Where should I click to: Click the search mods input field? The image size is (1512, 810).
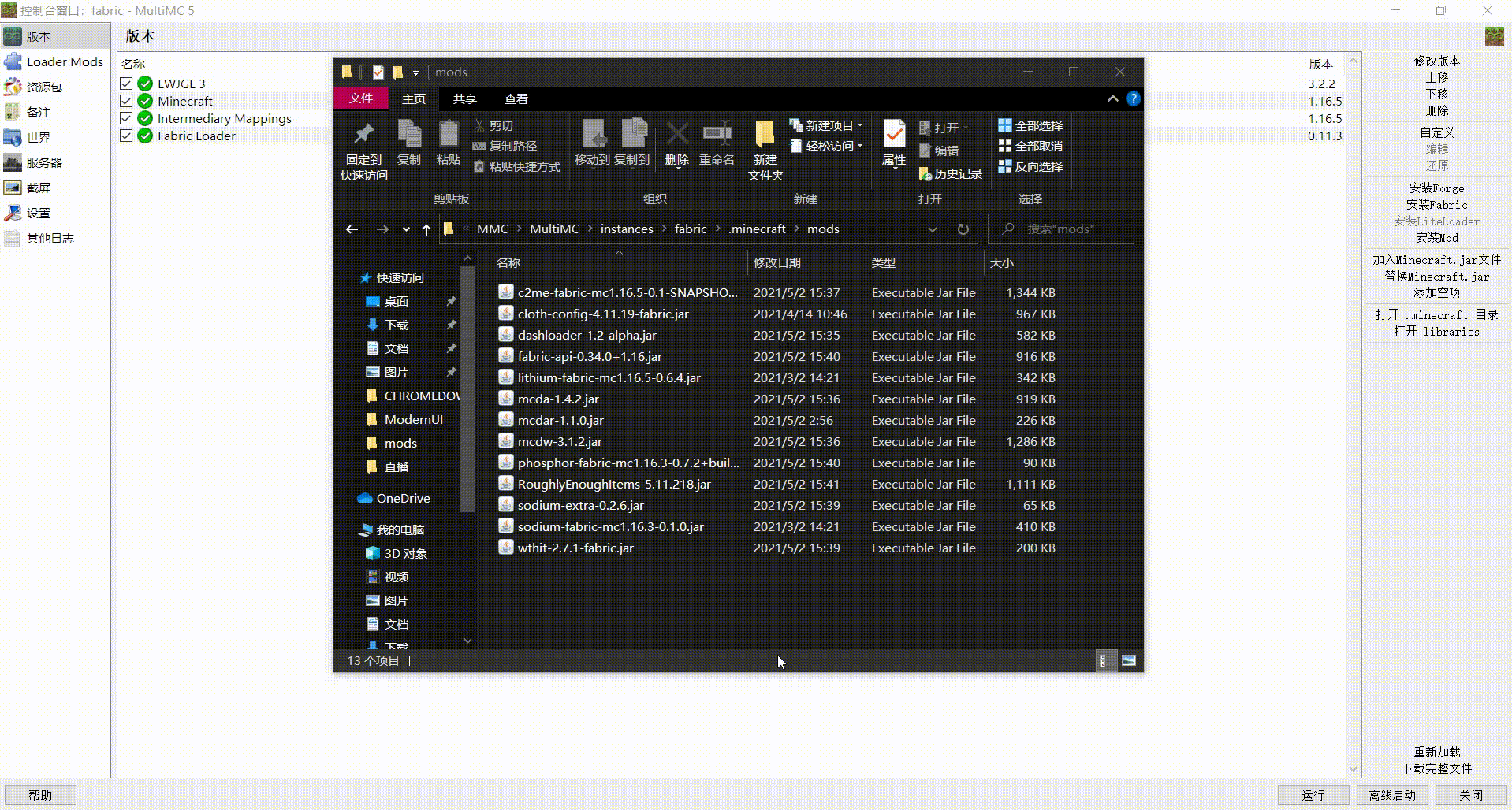point(1061,229)
